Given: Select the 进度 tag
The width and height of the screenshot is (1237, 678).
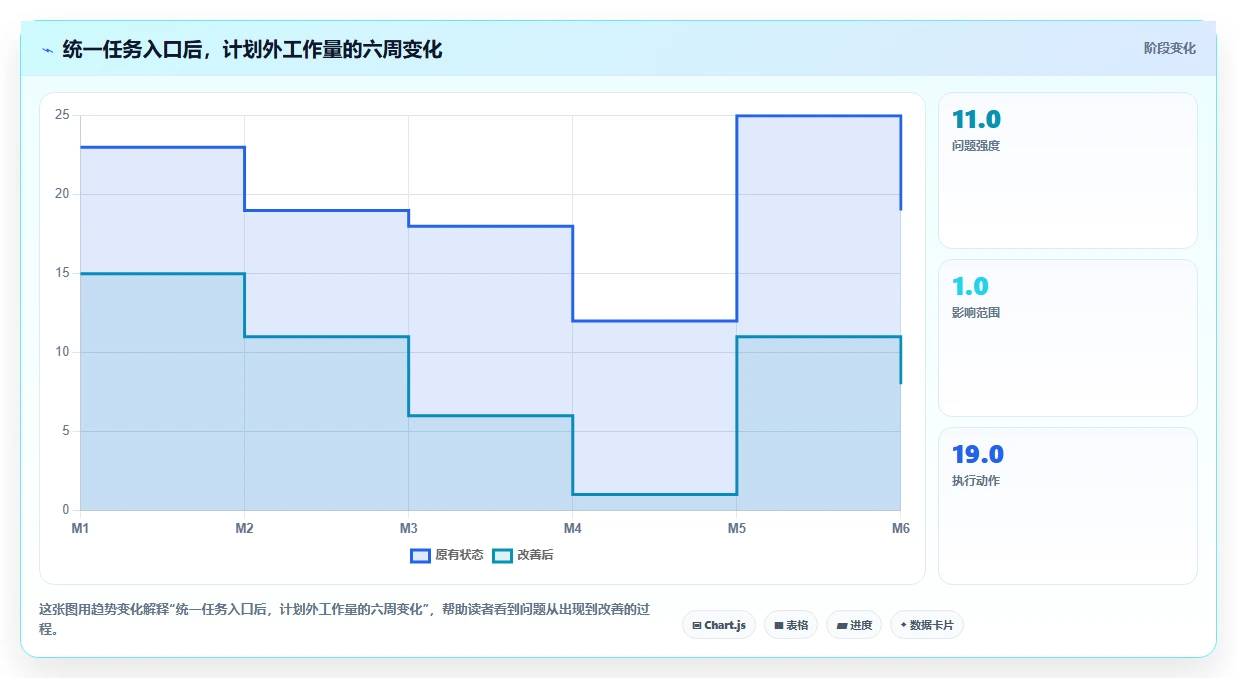Looking at the screenshot, I should point(854,625).
